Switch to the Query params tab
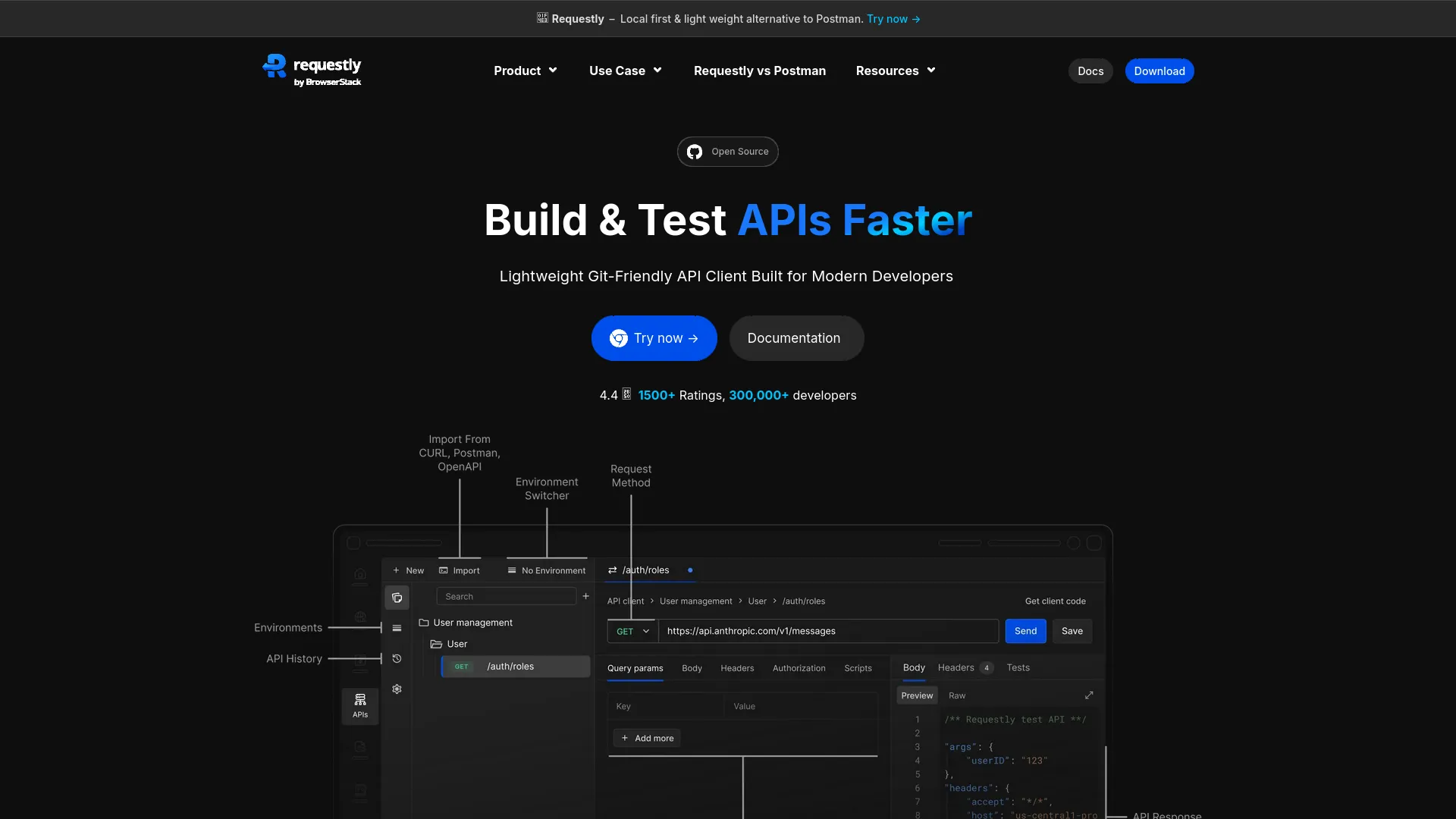The image size is (1456, 819). pyautogui.click(x=635, y=668)
